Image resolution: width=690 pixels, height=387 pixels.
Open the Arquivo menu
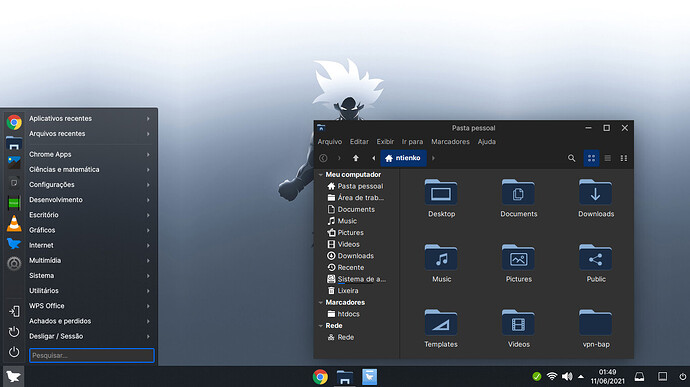tap(330, 142)
